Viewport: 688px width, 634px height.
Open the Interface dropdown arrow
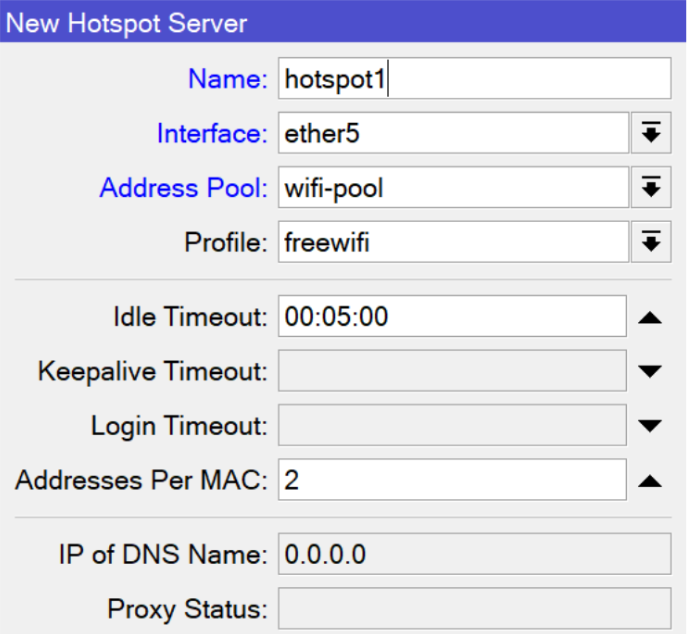[x=651, y=133]
